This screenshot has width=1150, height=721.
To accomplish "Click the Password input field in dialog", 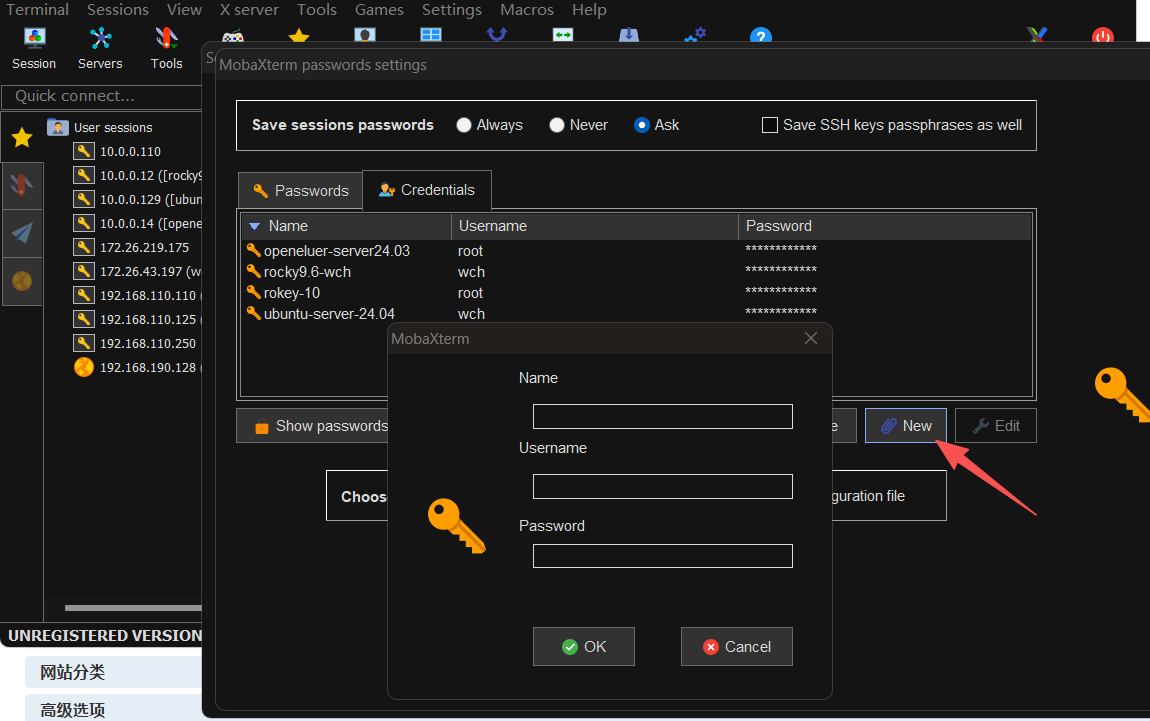I will pos(662,556).
